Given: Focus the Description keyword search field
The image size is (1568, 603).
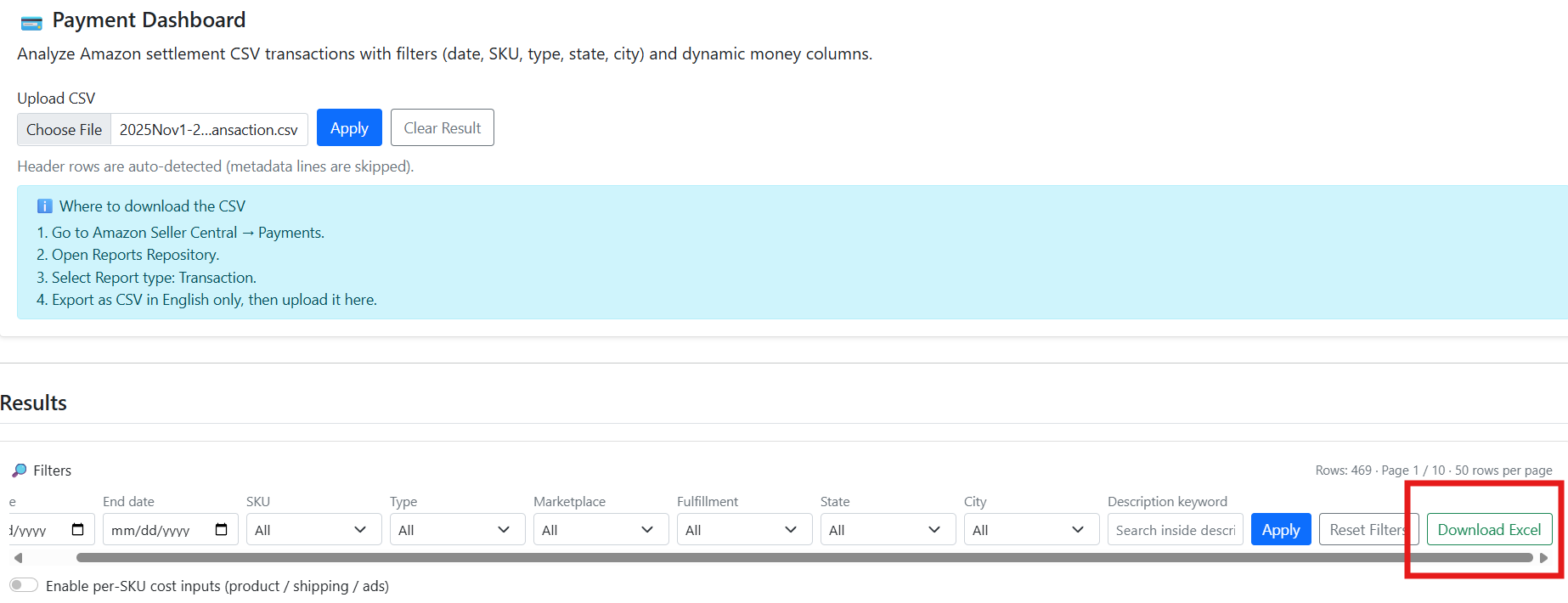Looking at the screenshot, I should [x=1175, y=530].
